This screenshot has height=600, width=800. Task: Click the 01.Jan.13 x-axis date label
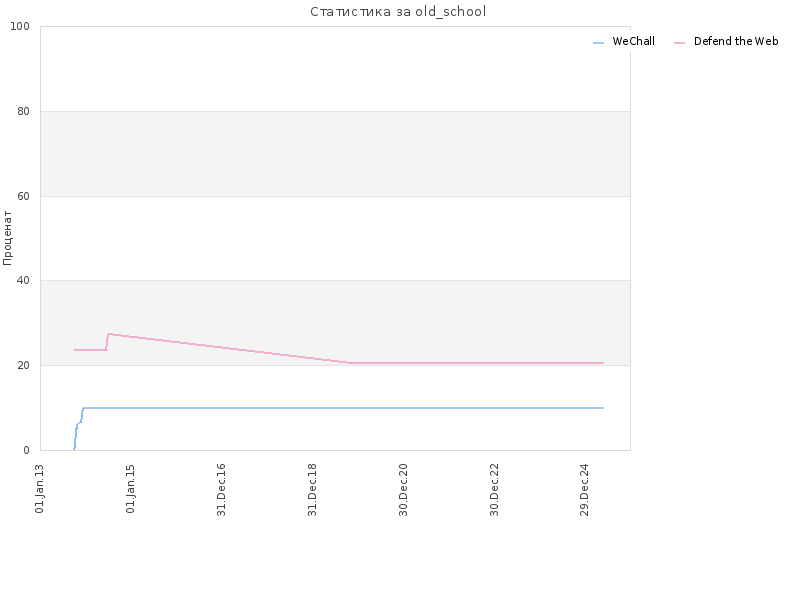click(39, 488)
